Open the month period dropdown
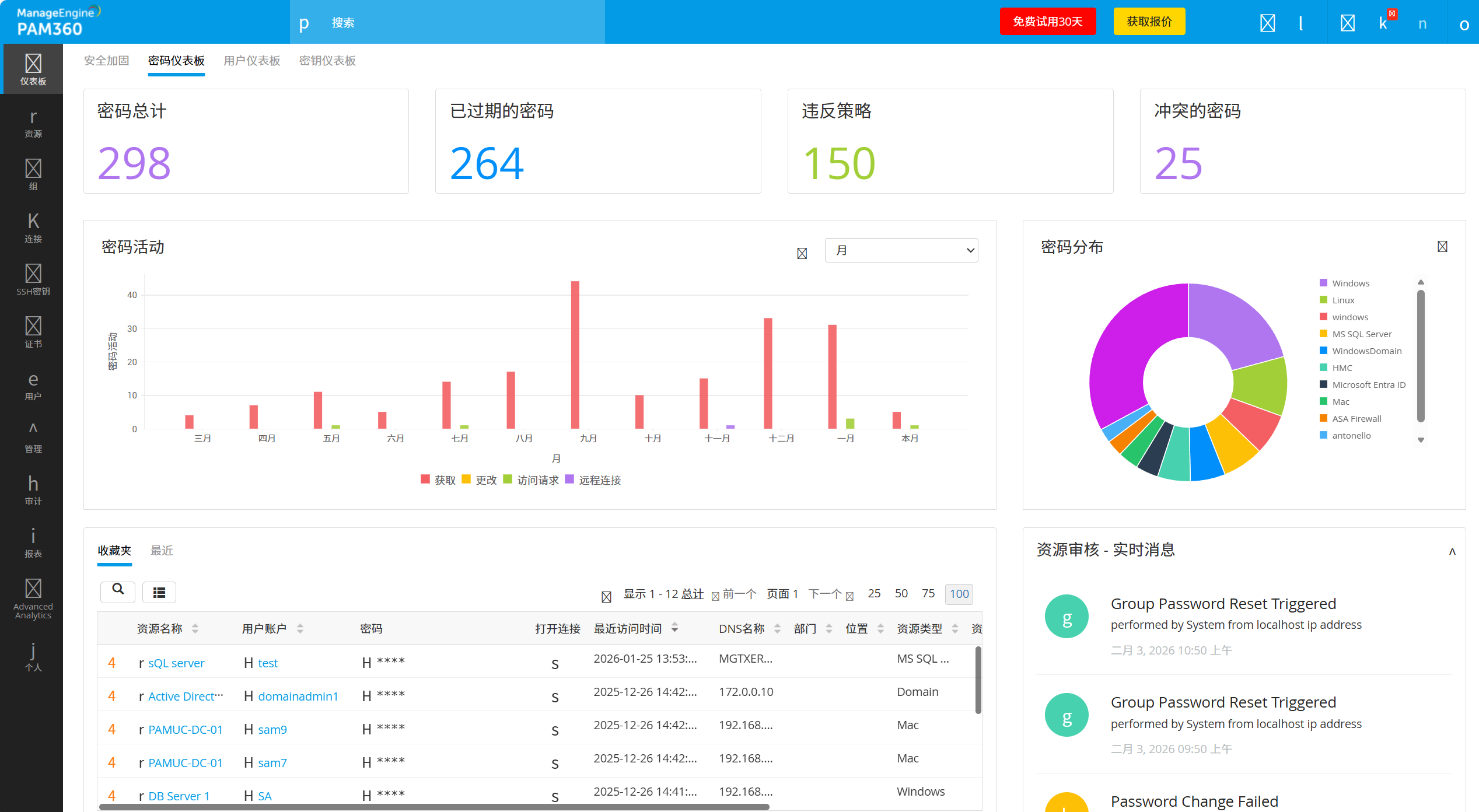 (x=901, y=250)
